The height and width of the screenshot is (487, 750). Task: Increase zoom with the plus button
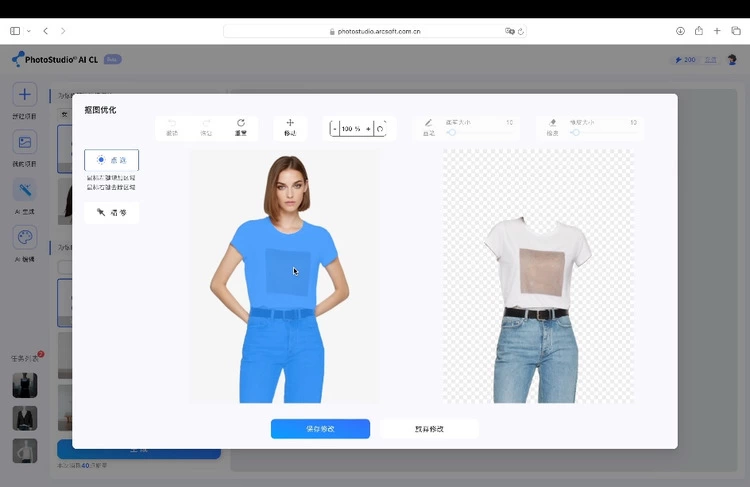point(368,129)
